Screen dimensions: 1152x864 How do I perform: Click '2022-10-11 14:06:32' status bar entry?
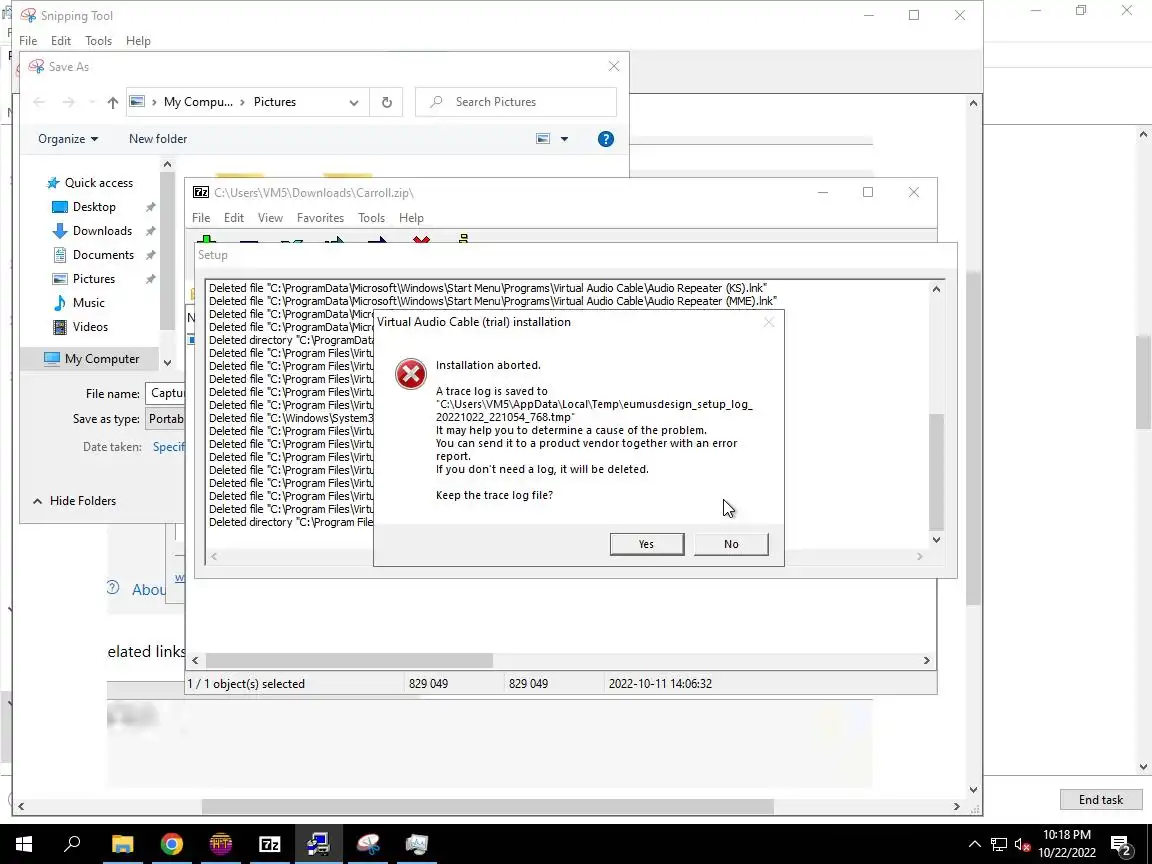point(660,684)
